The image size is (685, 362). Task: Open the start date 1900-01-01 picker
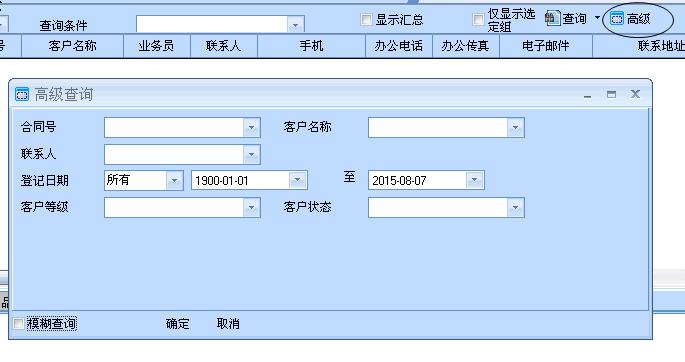click(298, 180)
